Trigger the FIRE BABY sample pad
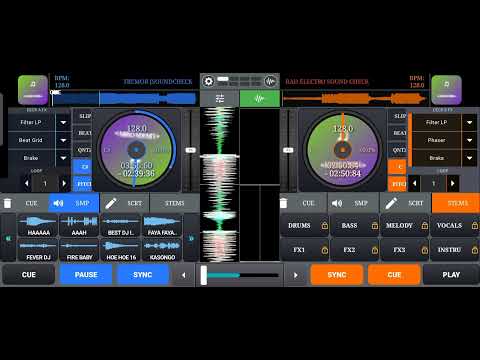 point(79,250)
